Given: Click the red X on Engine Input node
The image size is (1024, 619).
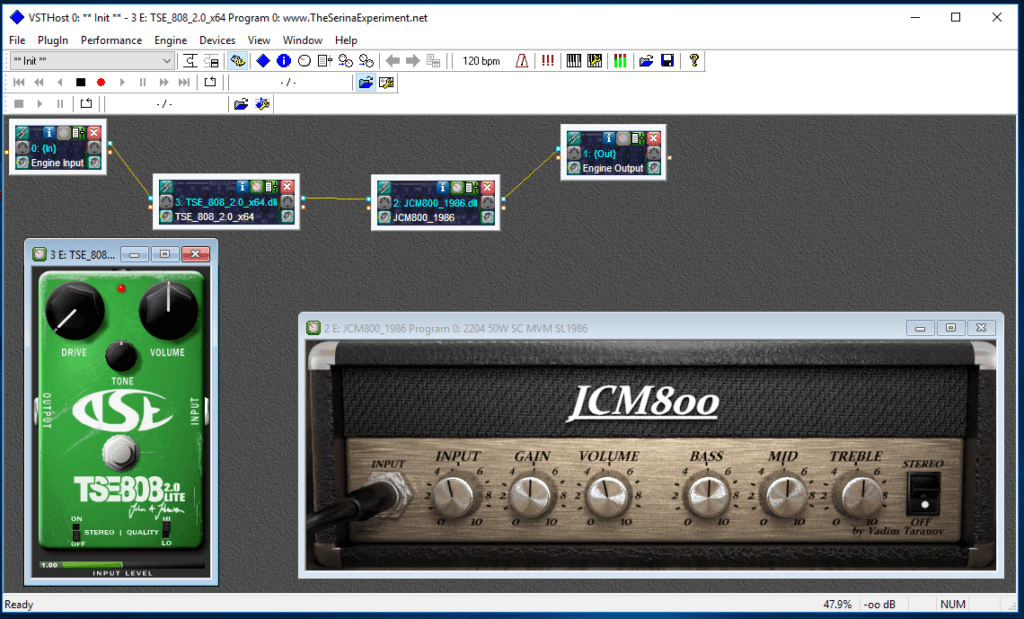Looking at the screenshot, I should tap(94, 133).
